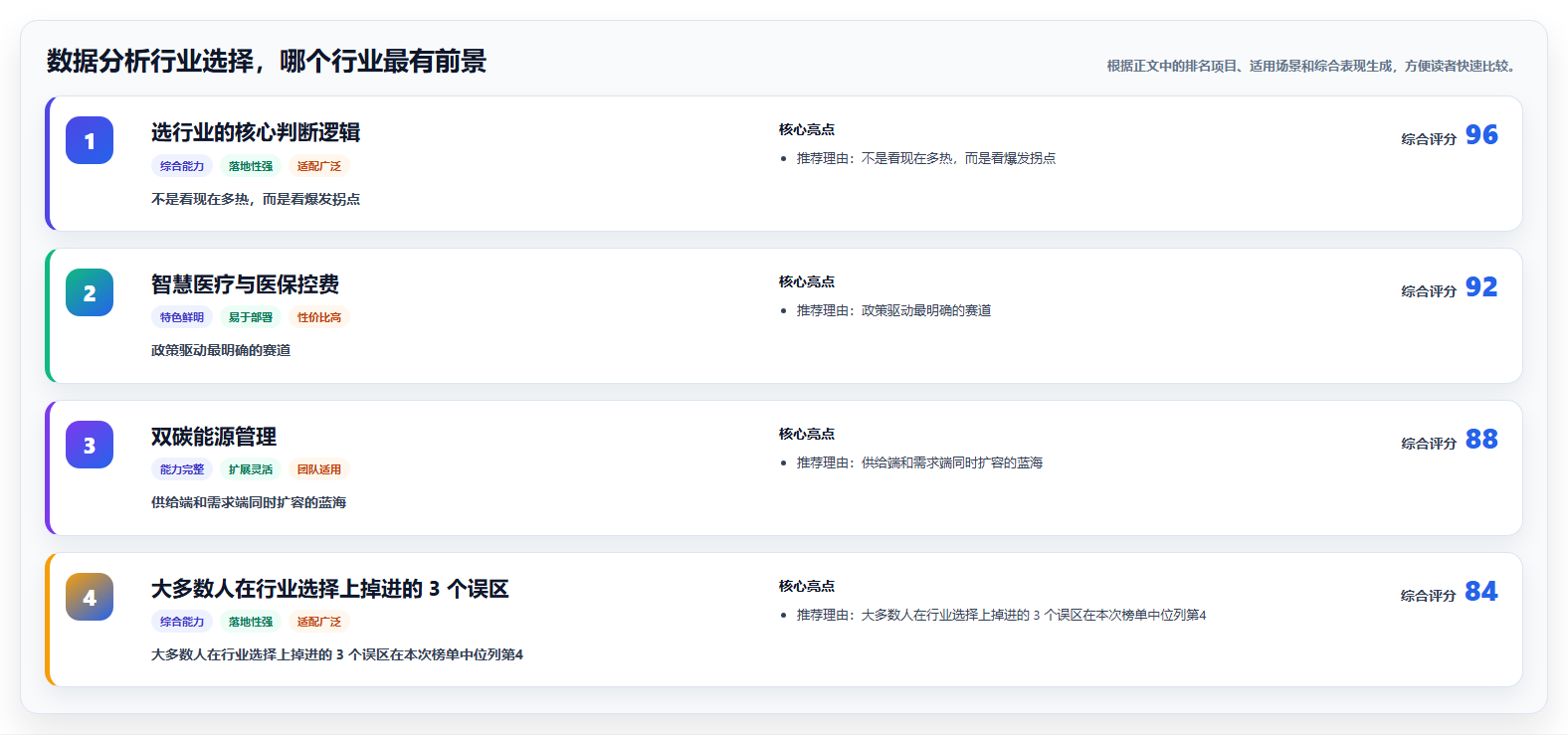Select the 易于部署 tag
The height and width of the screenshot is (735, 1568).
[x=251, y=317]
